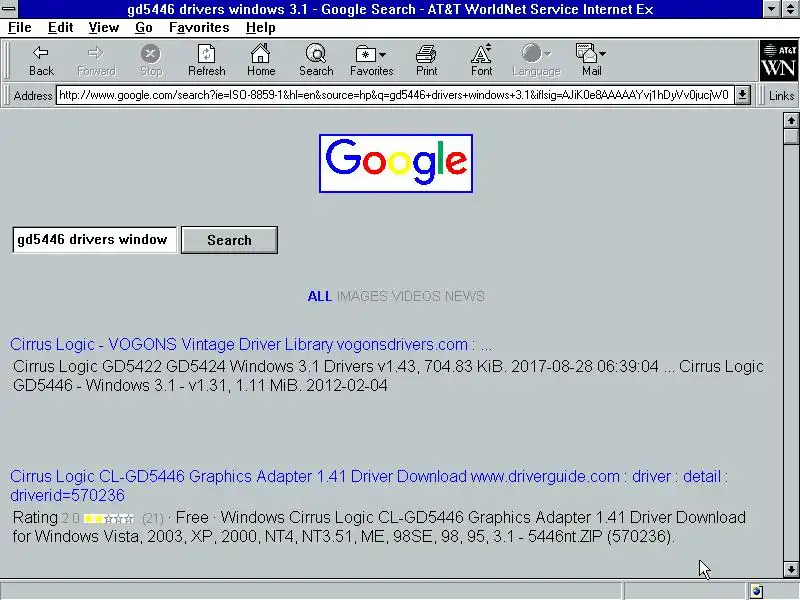
Task: Refresh the current page
Action: coord(207,60)
